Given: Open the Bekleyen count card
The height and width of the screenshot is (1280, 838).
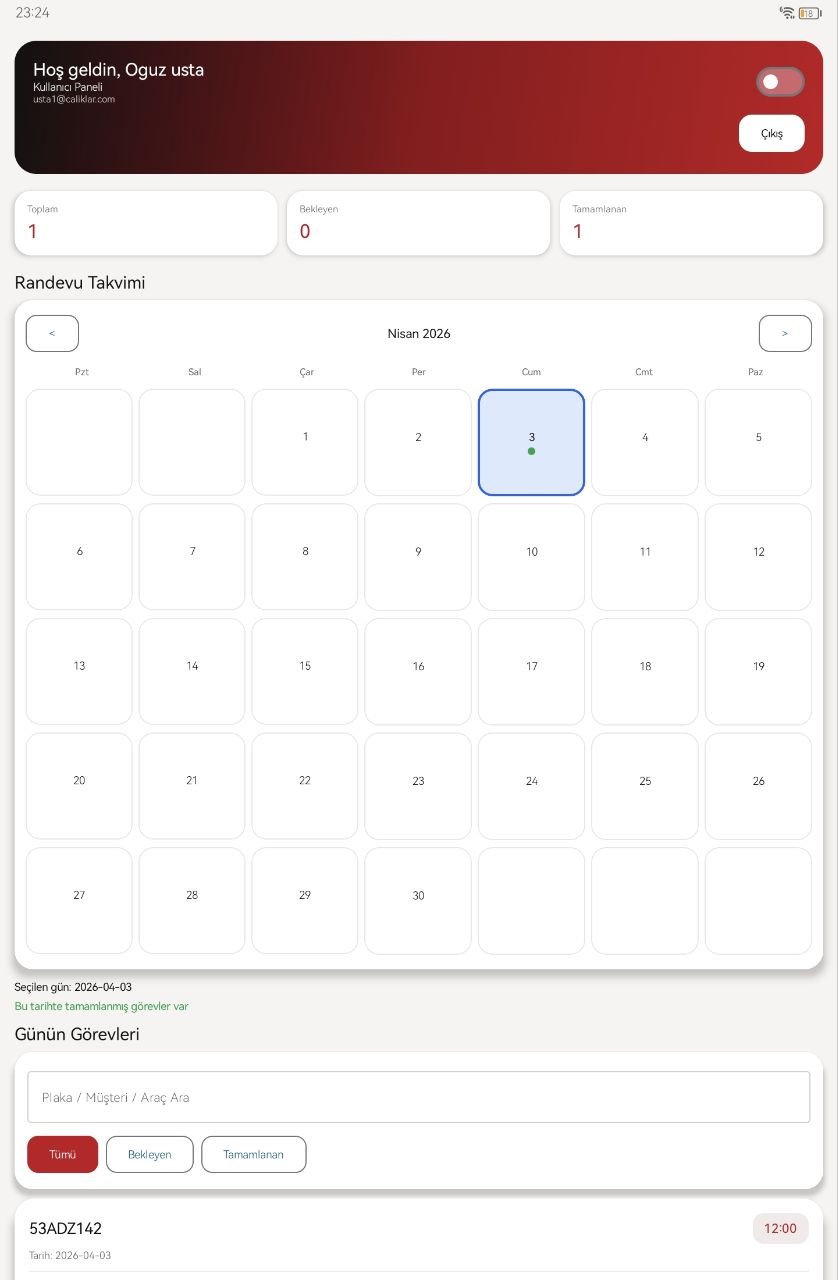Looking at the screenshot, I should (418, 223).
